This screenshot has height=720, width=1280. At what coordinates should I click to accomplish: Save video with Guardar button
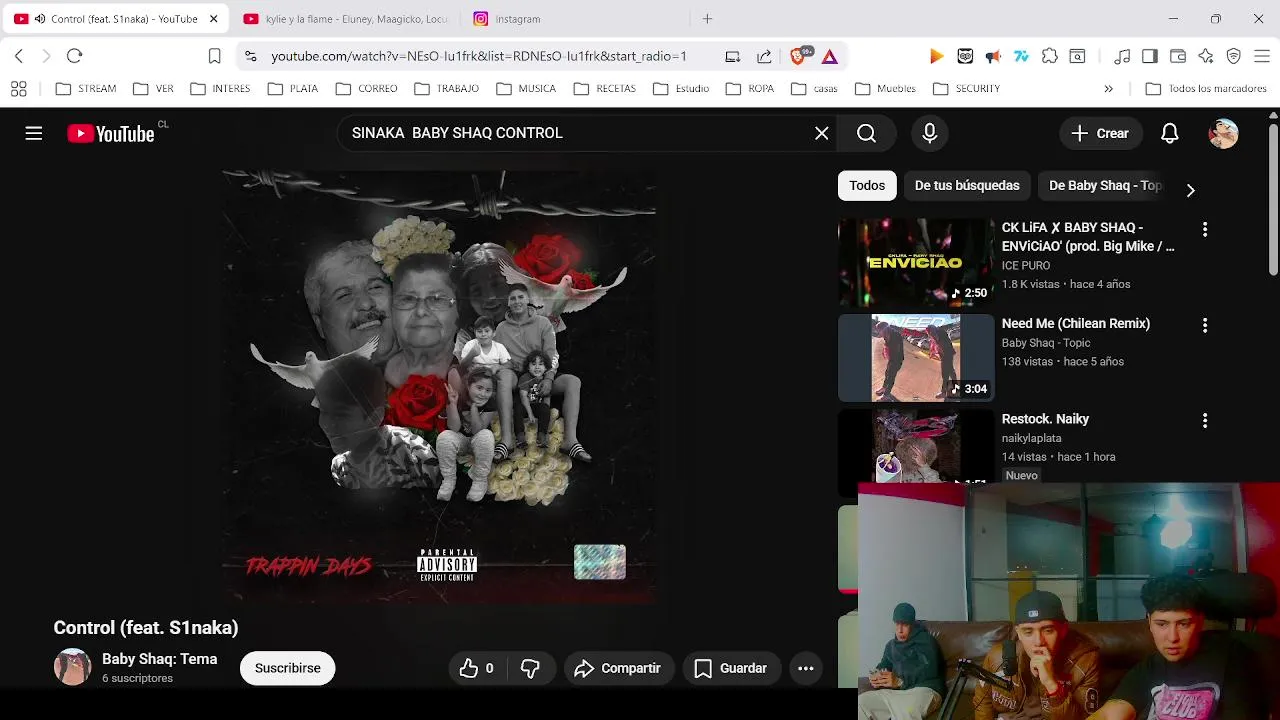click(x=731, y=668)
